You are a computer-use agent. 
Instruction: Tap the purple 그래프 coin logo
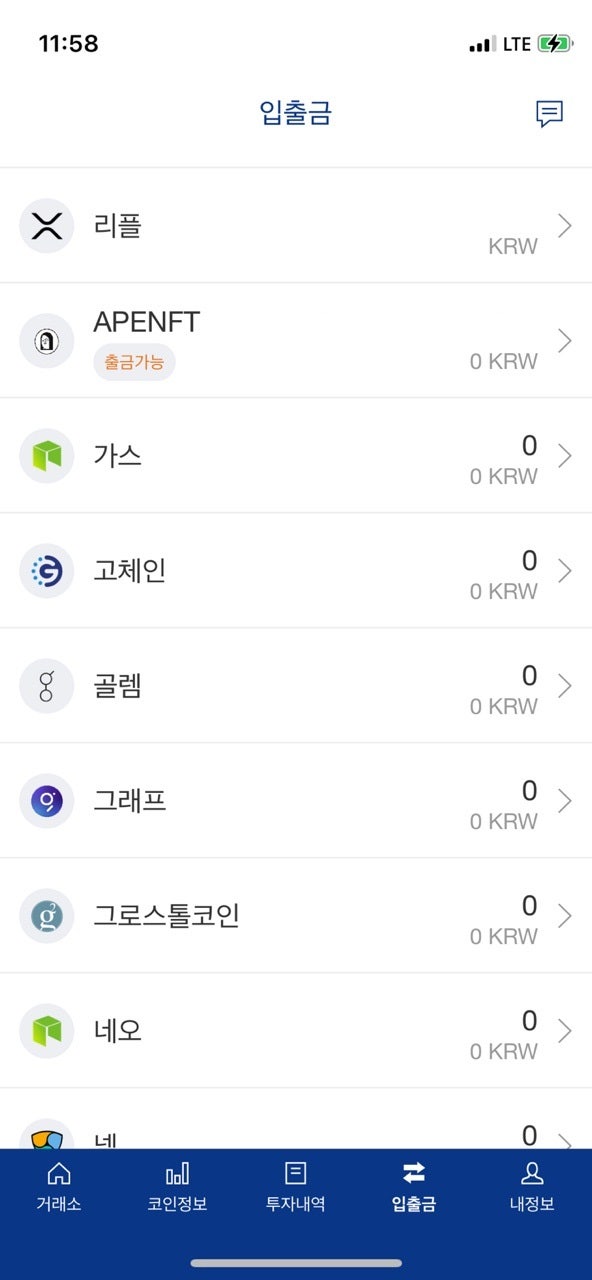[47, 801]
